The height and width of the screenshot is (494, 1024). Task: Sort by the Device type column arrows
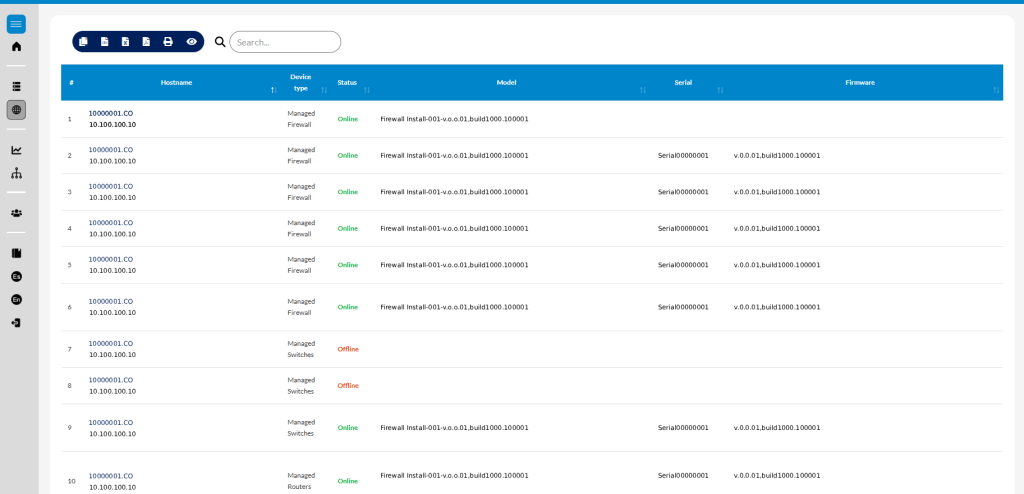pos(324,90)
